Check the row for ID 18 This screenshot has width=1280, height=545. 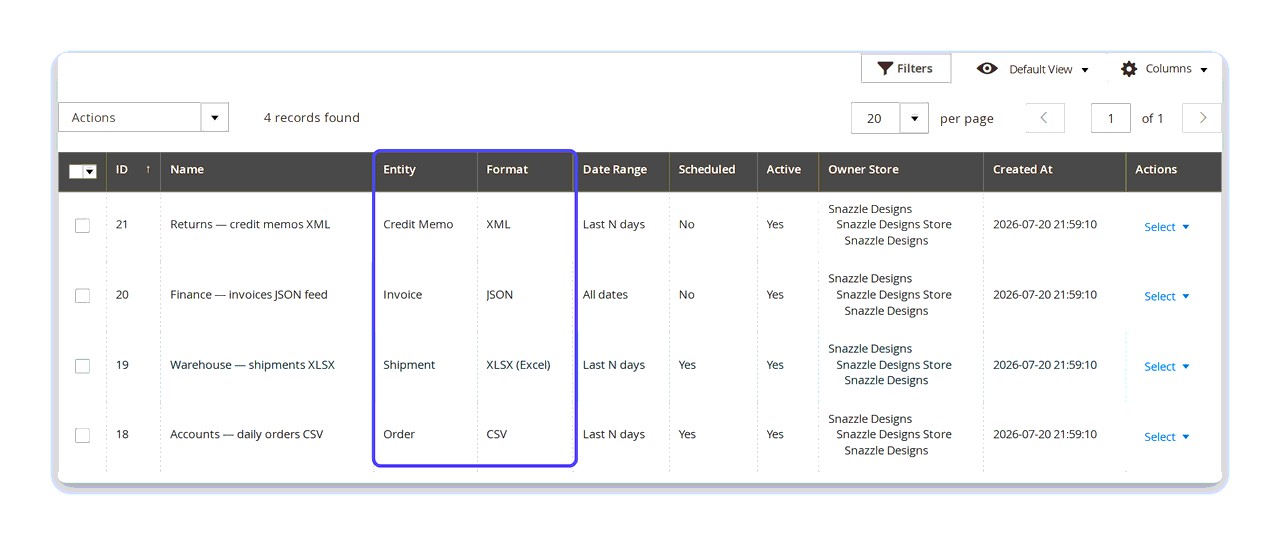click(x=82, y=436)
